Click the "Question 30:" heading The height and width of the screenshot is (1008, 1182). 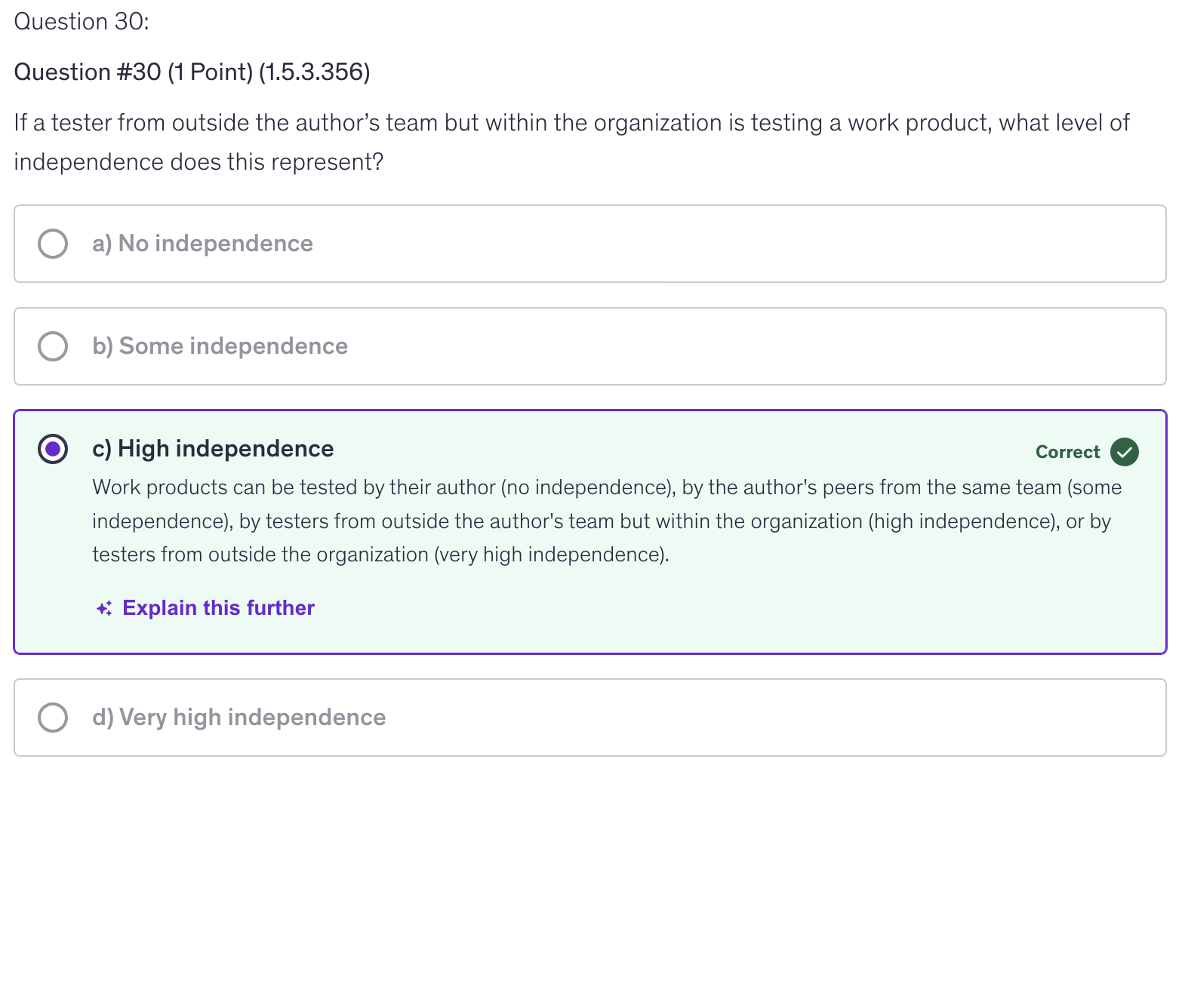click(x=82, y=22)
